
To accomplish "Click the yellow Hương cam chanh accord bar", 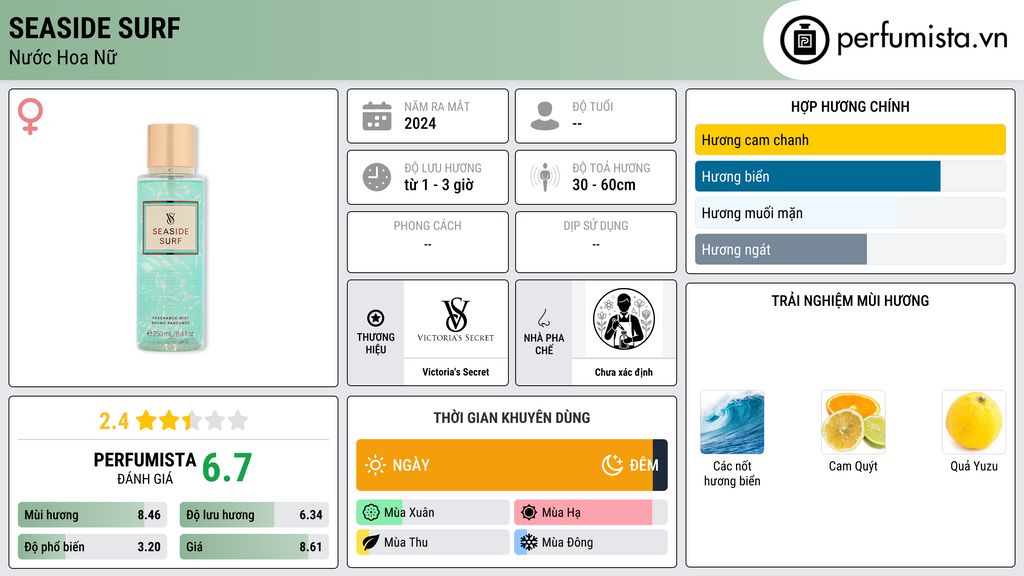I will pyautogui.click(x=850, y=140).
